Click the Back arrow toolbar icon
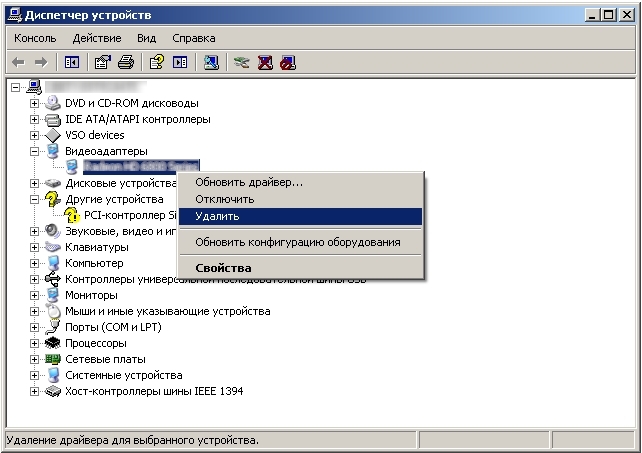 click(18, 63)
